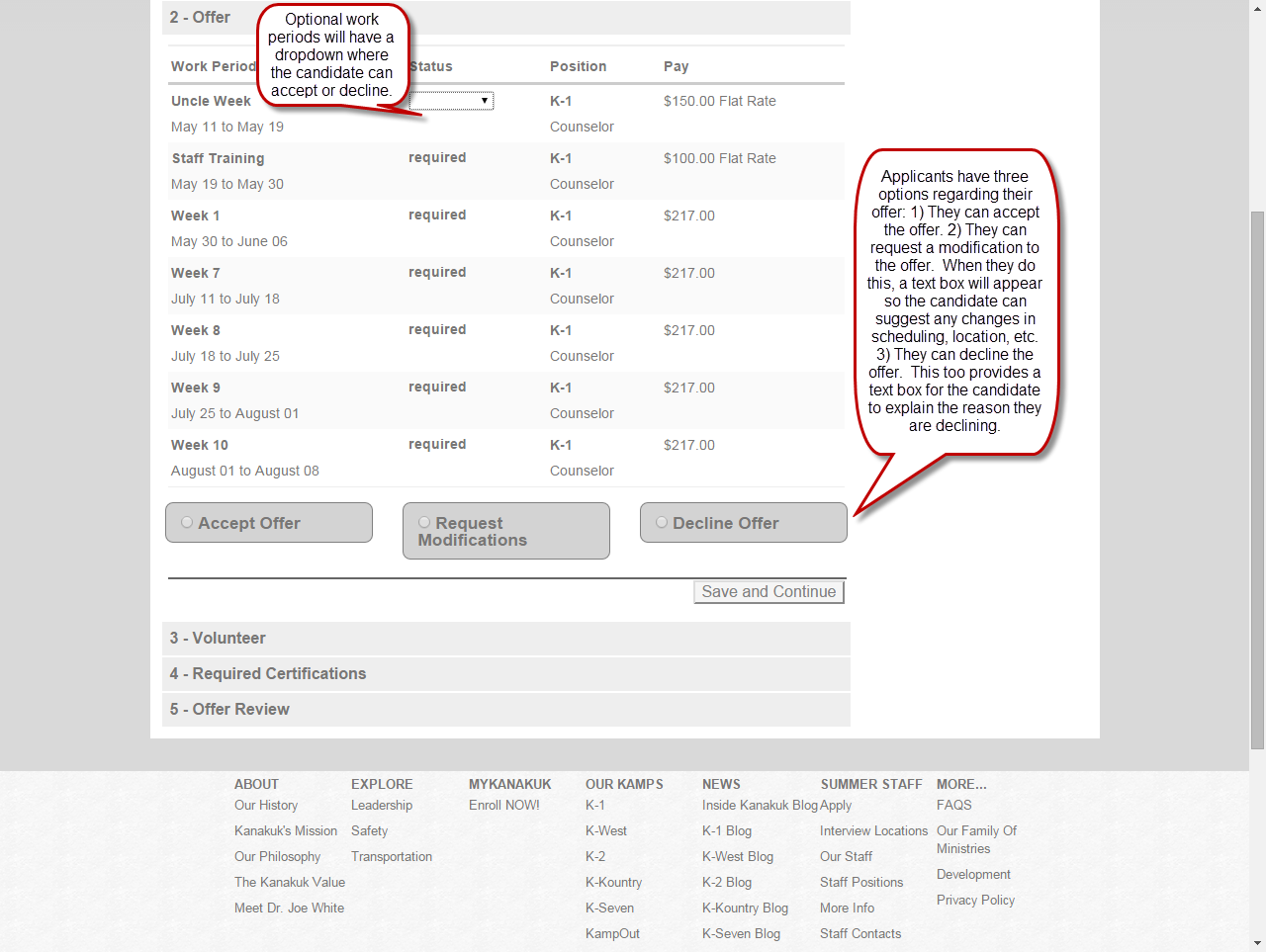Open the Staff Positions link
Viewport: 1266px width, 952px height.
[x=861, y=883]
